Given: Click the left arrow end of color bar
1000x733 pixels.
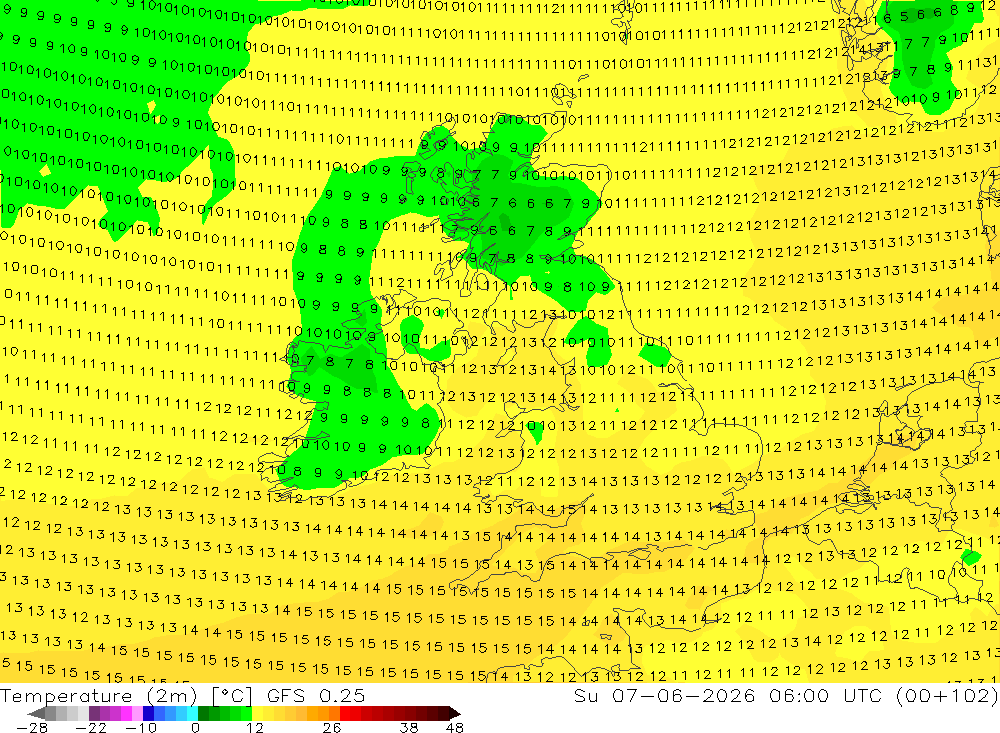Looking at the screenshot, I should coord(36,713).
